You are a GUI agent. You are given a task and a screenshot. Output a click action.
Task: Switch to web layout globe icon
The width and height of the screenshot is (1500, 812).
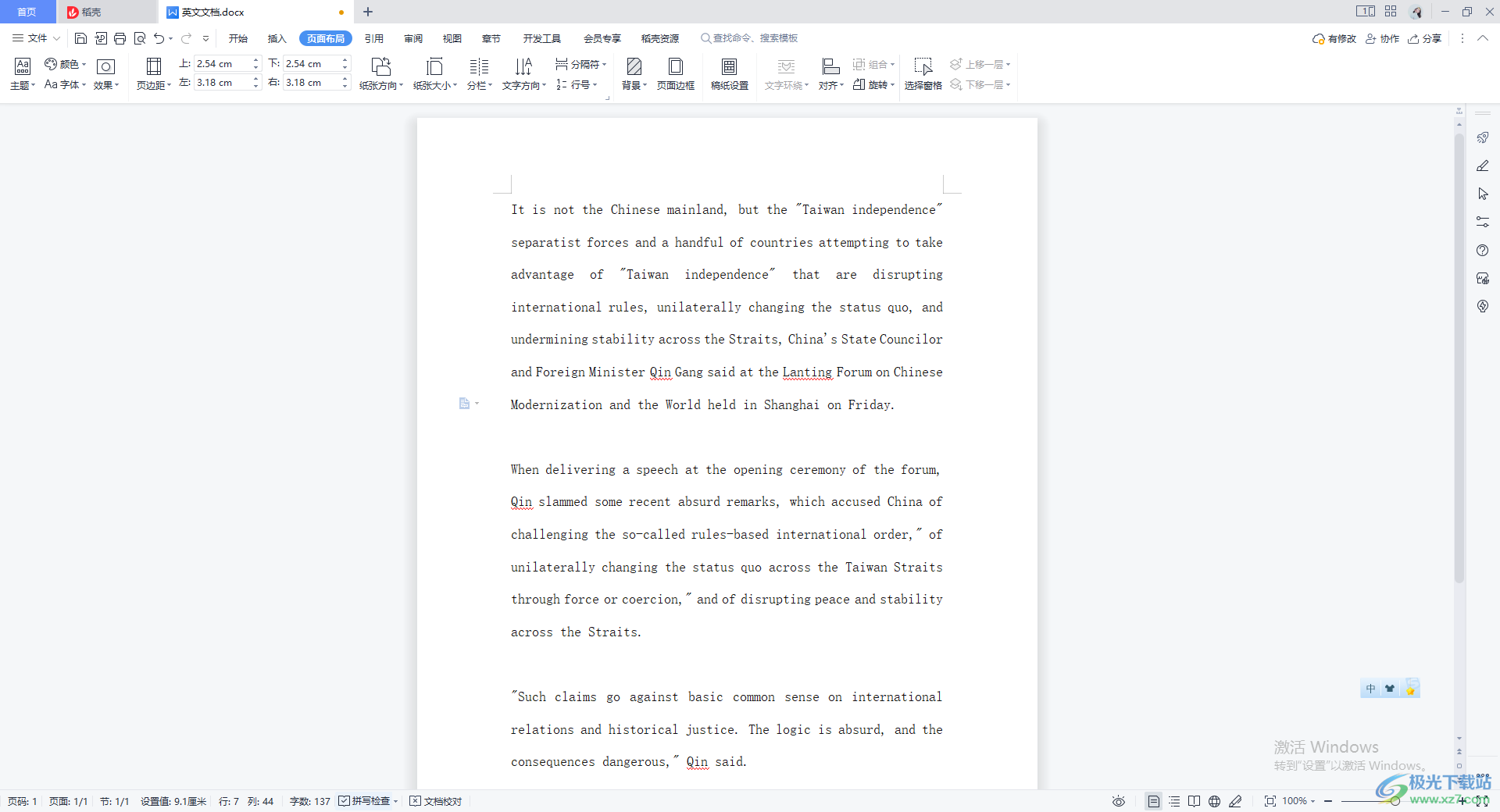(x=1214, y=801)
